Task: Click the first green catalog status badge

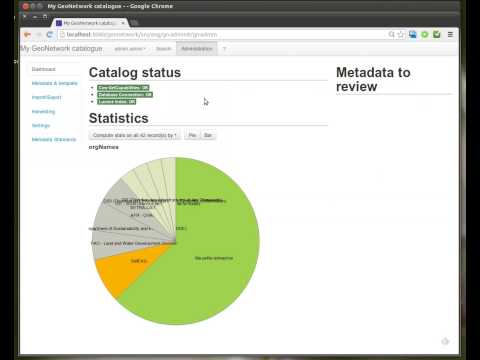Action: pyautogui.click(x=123, y=88)
